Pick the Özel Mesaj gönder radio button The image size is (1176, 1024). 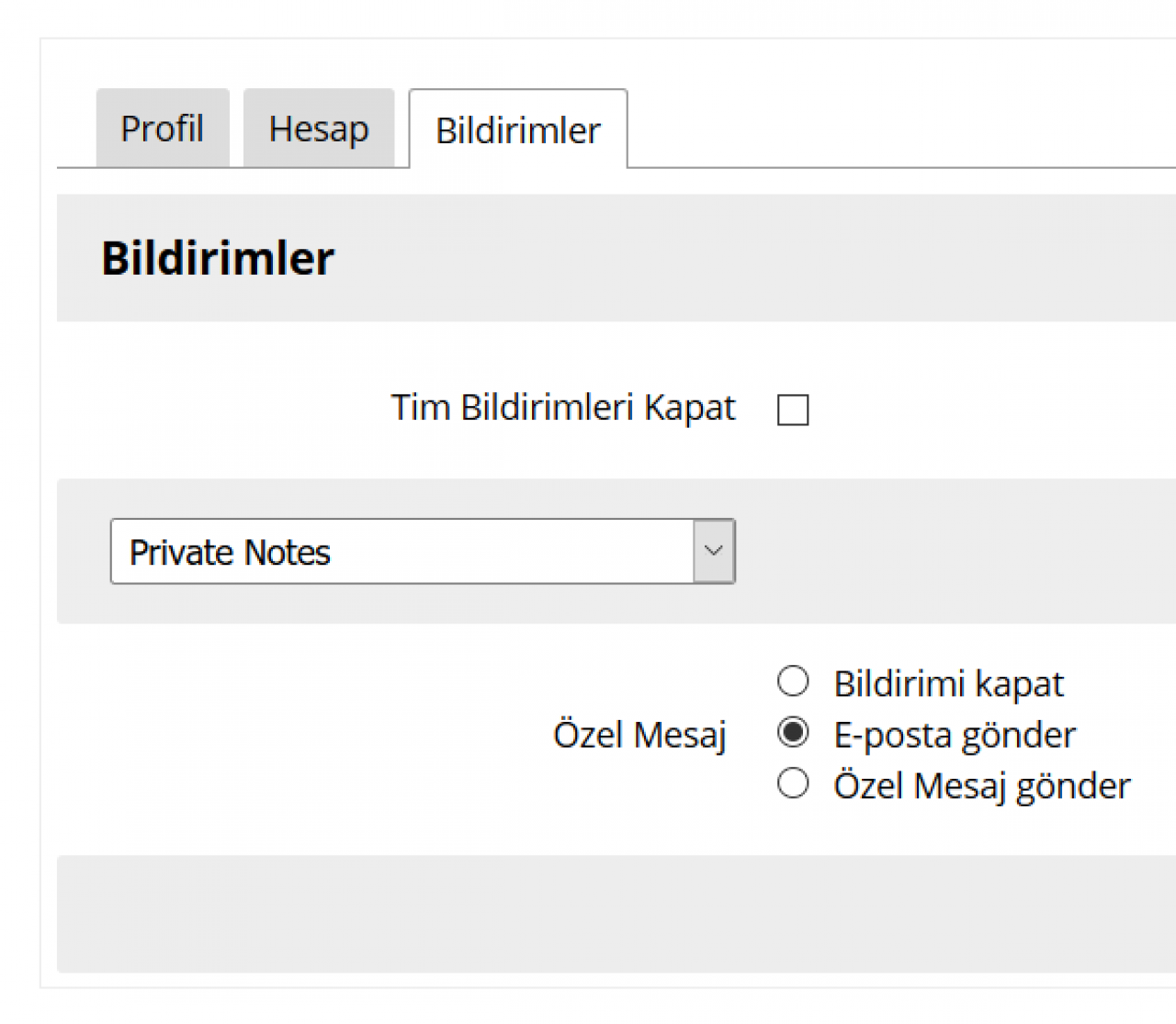793,784
